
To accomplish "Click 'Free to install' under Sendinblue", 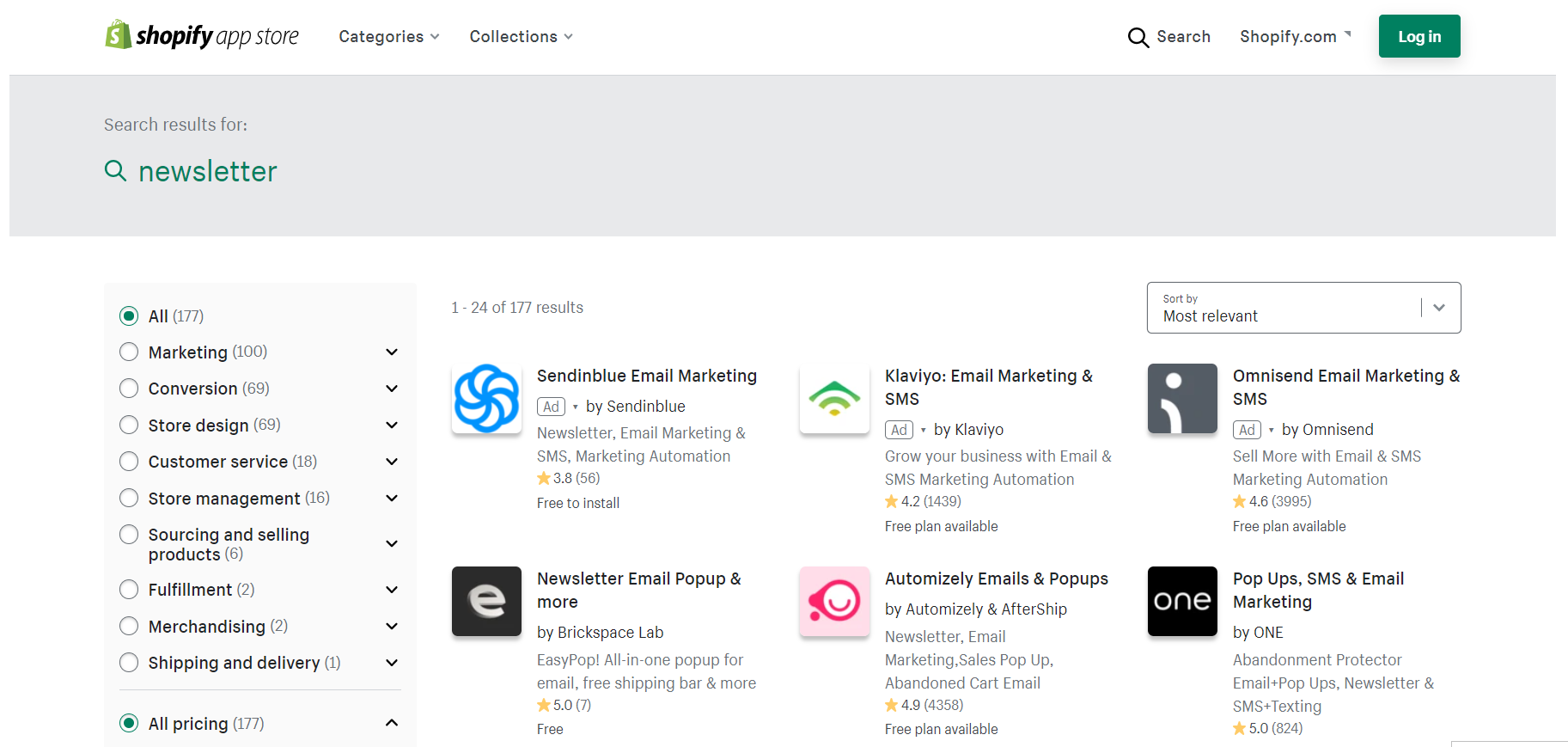I will pos(578,503).
